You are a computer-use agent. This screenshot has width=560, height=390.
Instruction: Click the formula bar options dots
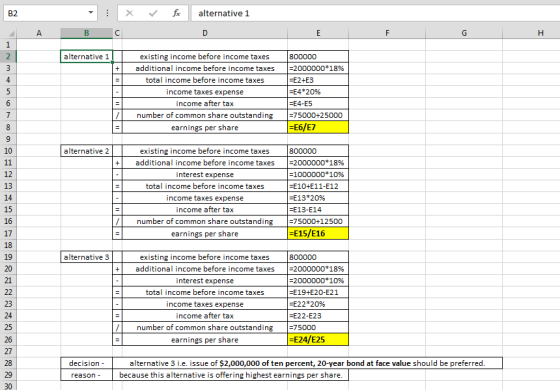[107, 13]
